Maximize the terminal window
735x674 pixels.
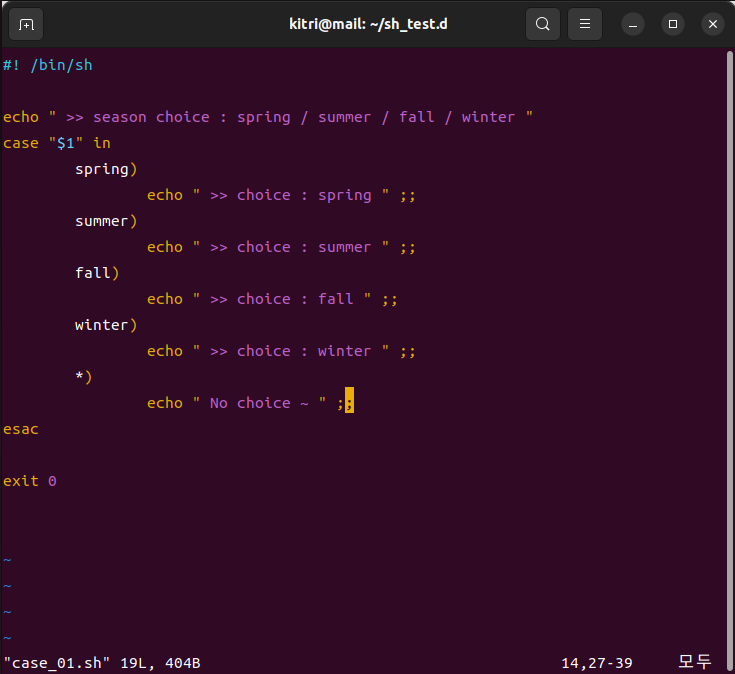(x=673, y=24)
